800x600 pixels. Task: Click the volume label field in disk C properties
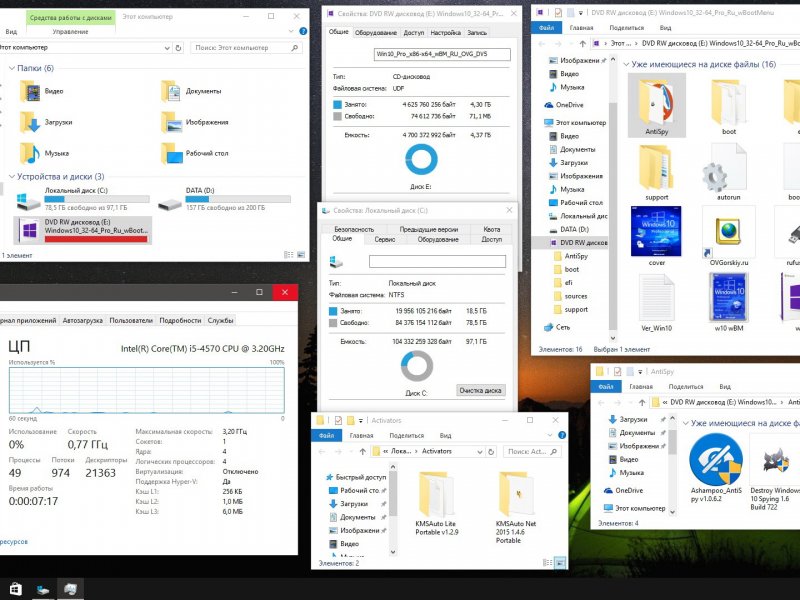(437, 262)
